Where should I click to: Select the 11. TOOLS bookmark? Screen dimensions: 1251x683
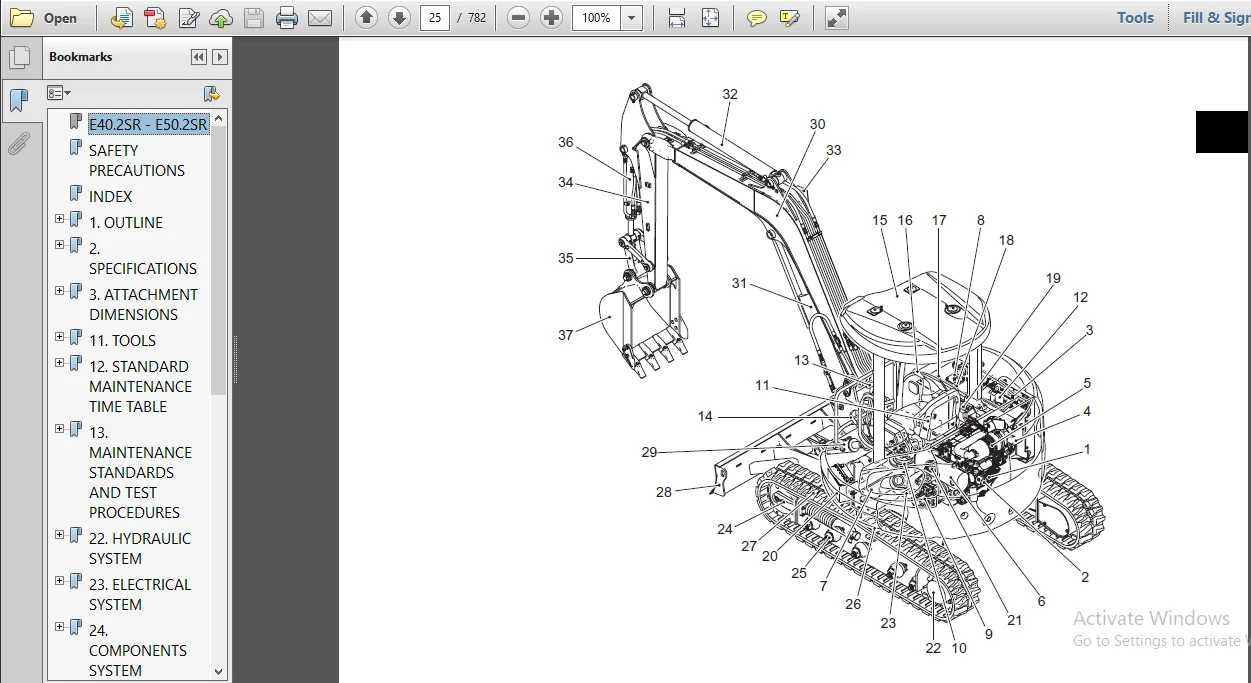click(x=122, y=340)
